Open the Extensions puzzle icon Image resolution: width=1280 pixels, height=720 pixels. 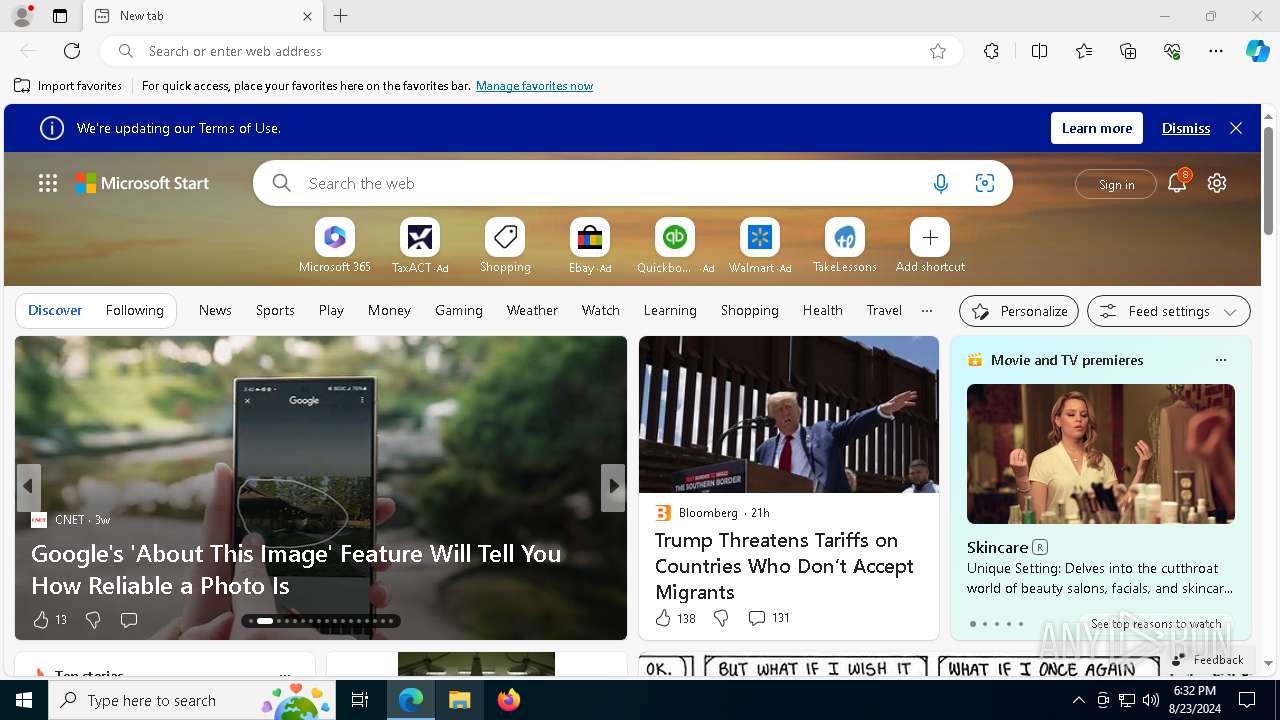click(x=991, y=51)
